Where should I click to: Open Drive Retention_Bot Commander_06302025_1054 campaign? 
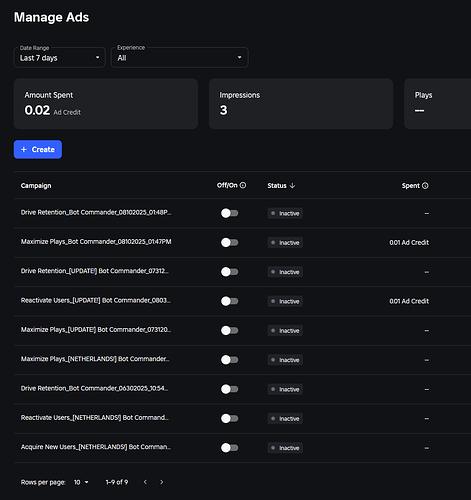tap(95, 388)
